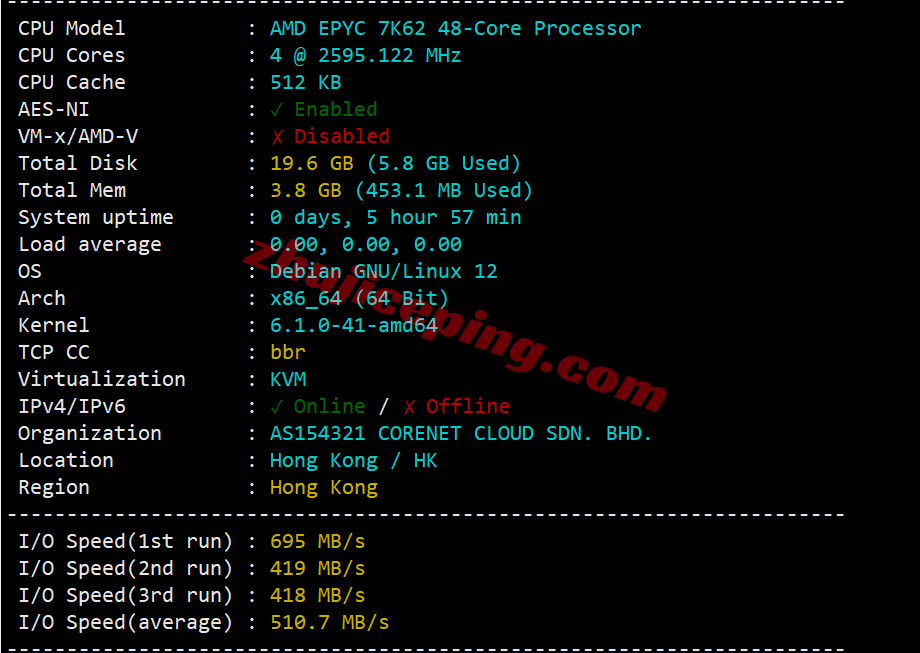Click the KVM virtualization value
The width and height of the screenshot is (920, 653).
[x=288, y=379]
